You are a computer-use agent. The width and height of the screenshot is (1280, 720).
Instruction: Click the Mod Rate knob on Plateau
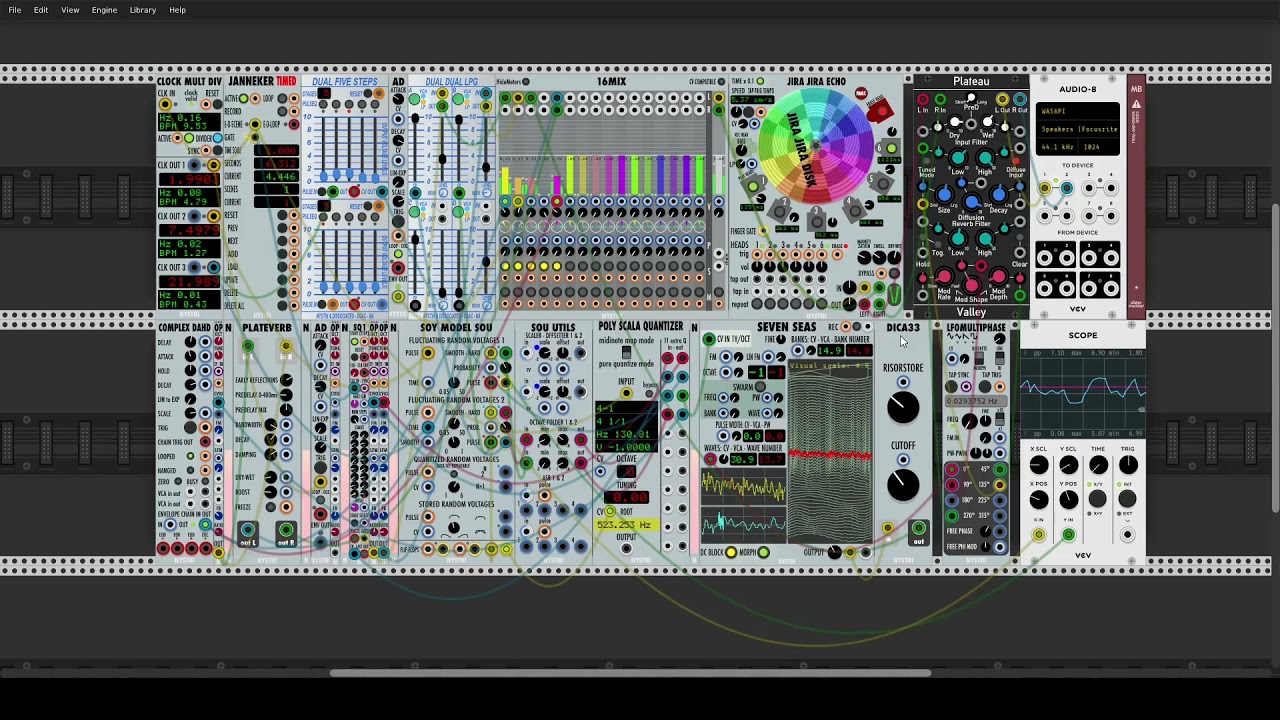coord(944,277)
